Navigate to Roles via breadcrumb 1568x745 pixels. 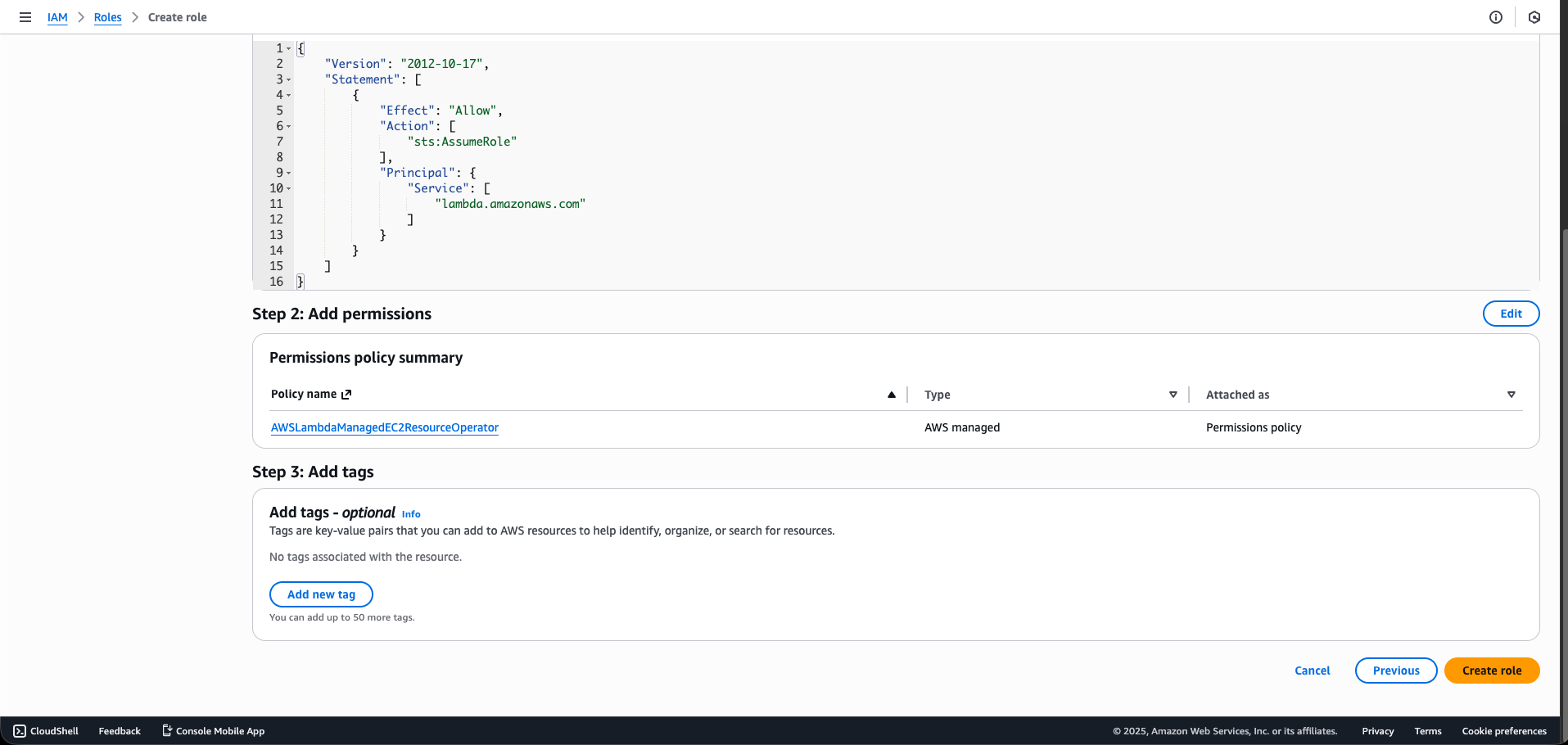[x=107, y=16]
